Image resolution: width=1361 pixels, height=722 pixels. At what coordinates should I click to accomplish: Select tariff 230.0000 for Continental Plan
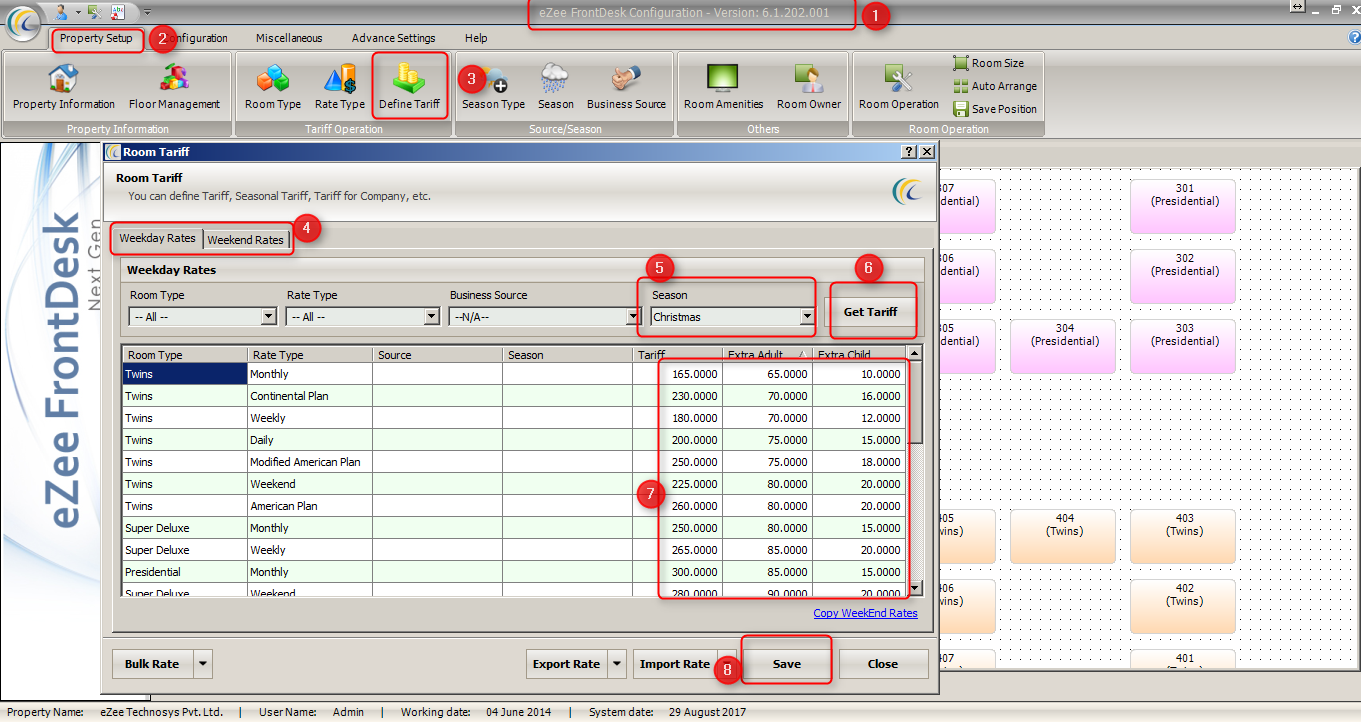pyautogui.click(x=677, y=396)
